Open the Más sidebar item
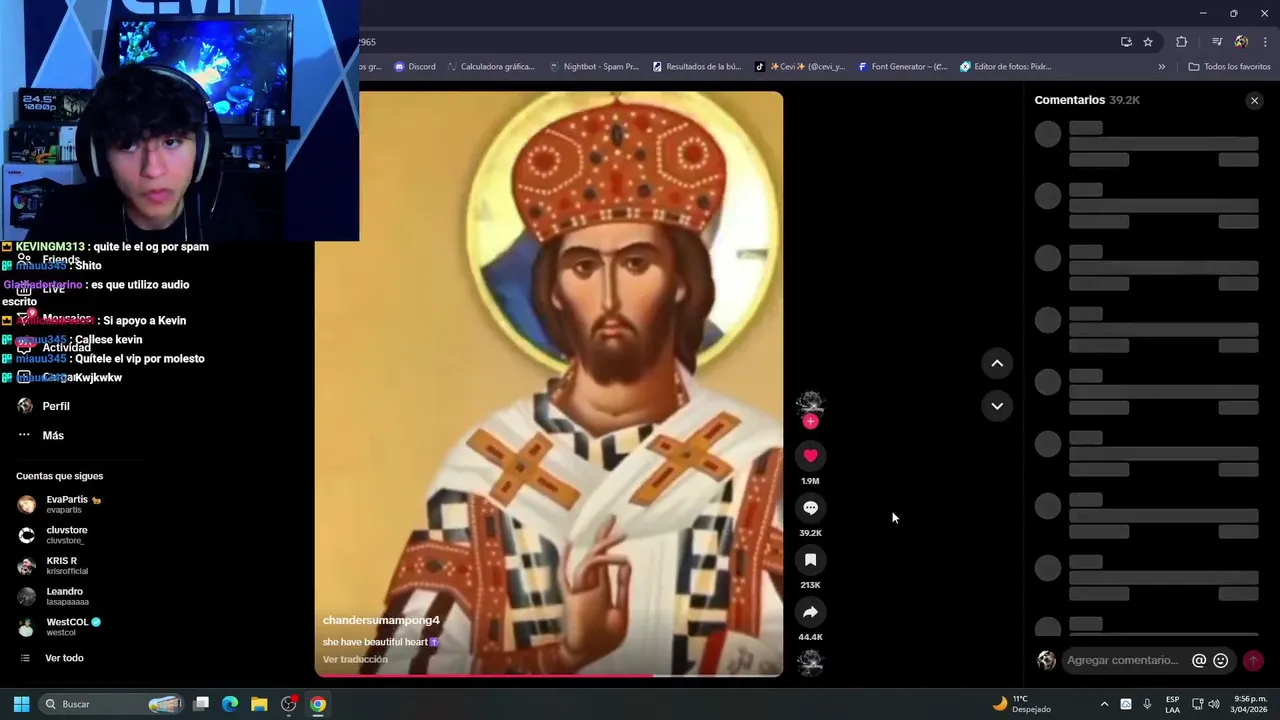1280x720 pixels. tap(53, 436)
